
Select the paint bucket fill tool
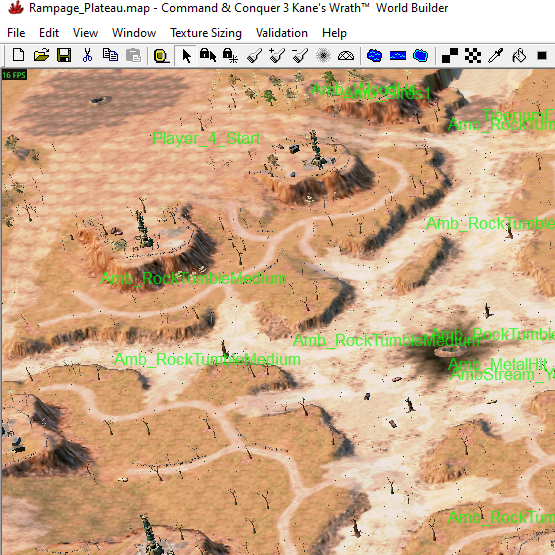519,56
